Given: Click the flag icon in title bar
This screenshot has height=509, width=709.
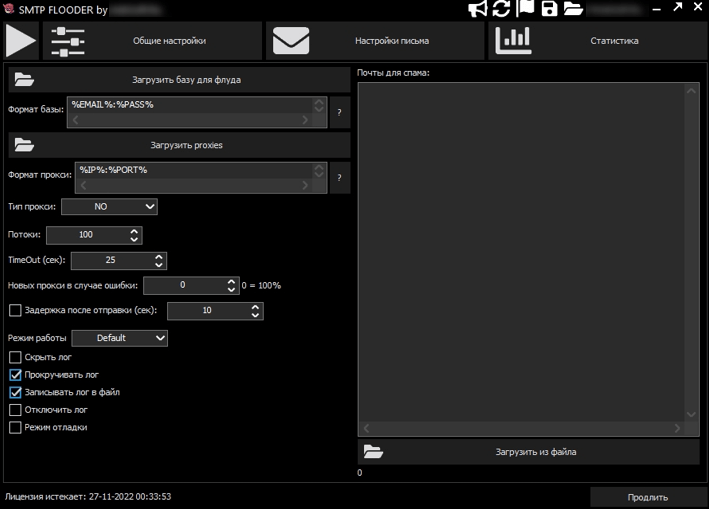Looking at the screenshot, I should [526, 9].
